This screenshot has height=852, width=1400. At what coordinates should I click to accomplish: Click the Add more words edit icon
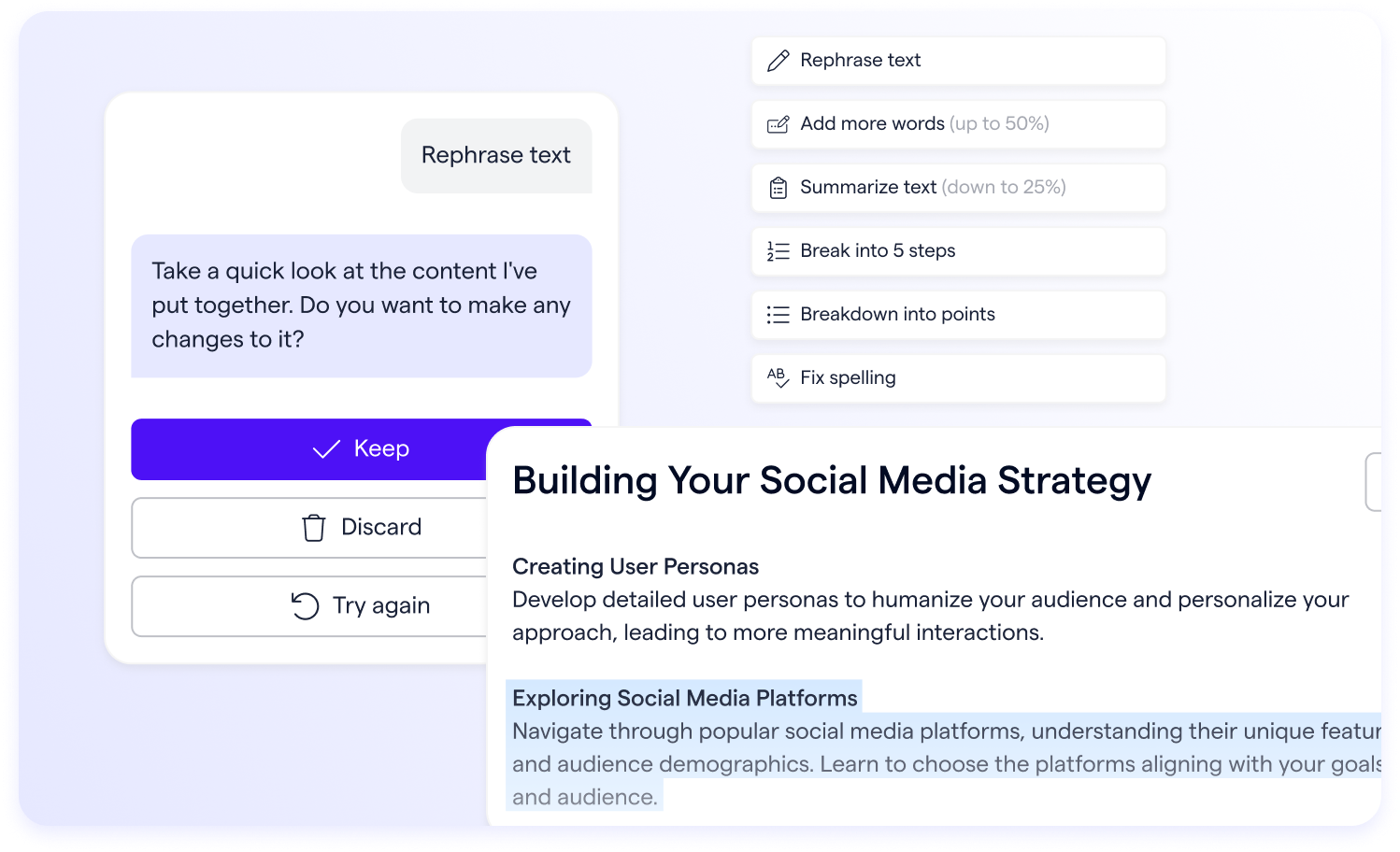[x=778, y=124]
